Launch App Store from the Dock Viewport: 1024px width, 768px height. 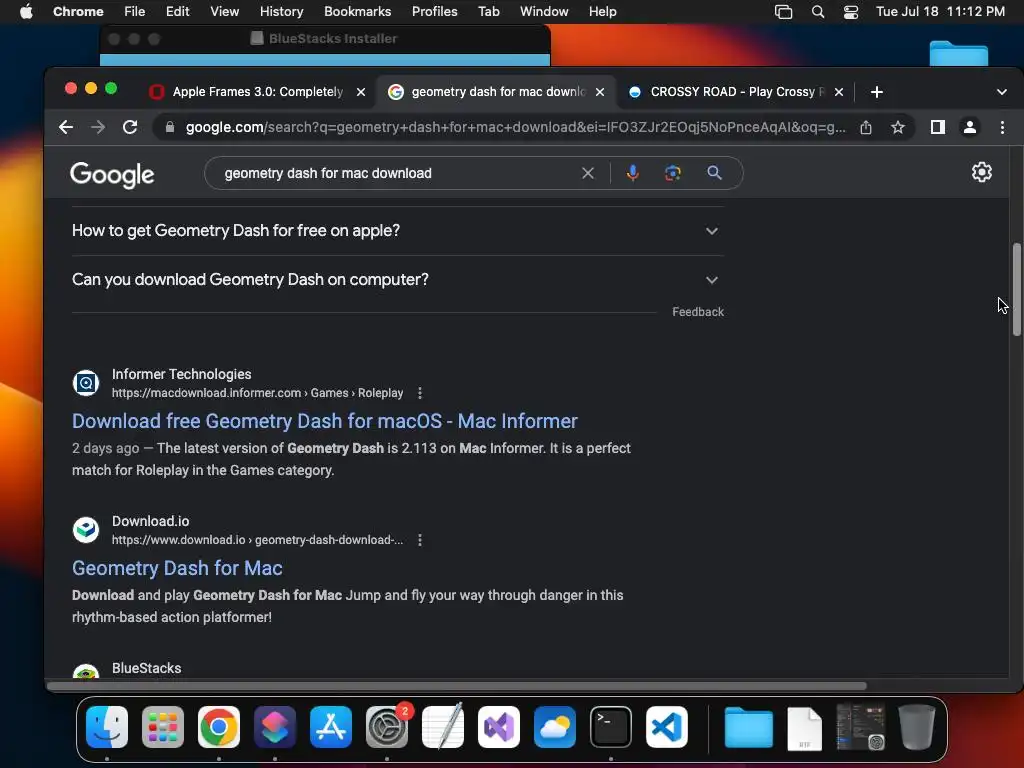331,727
